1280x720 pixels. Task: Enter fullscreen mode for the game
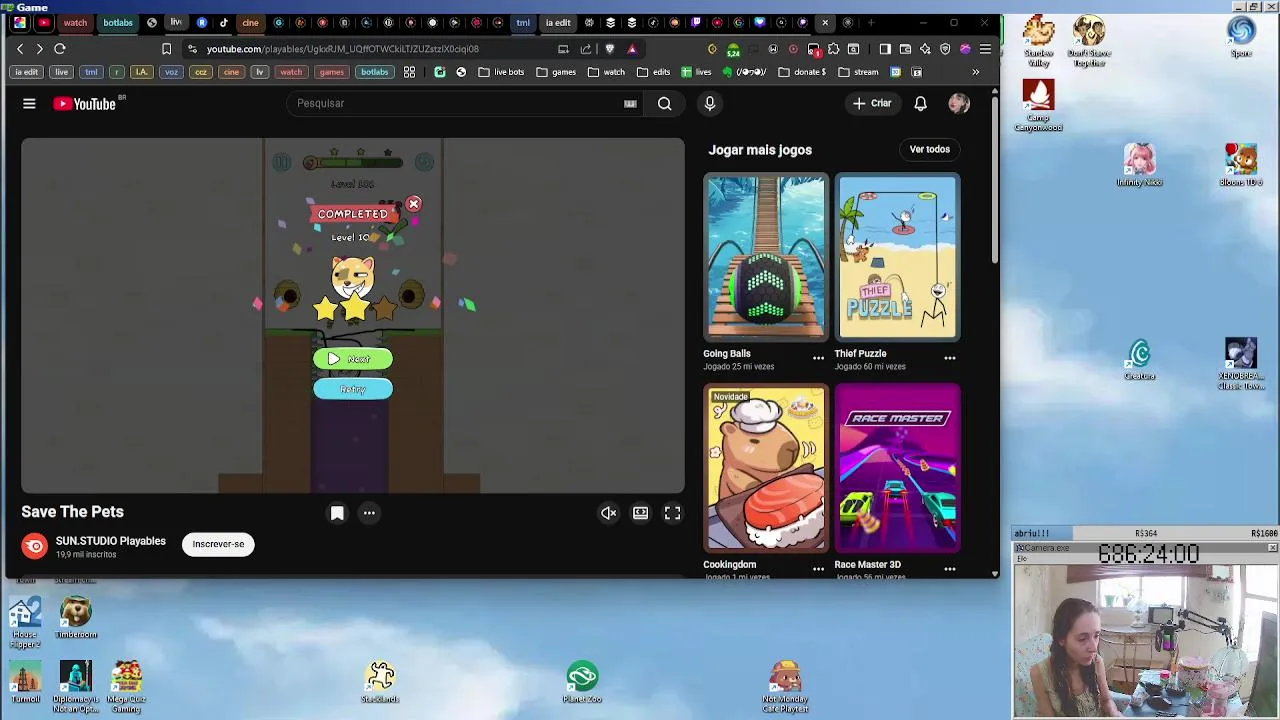673,513
